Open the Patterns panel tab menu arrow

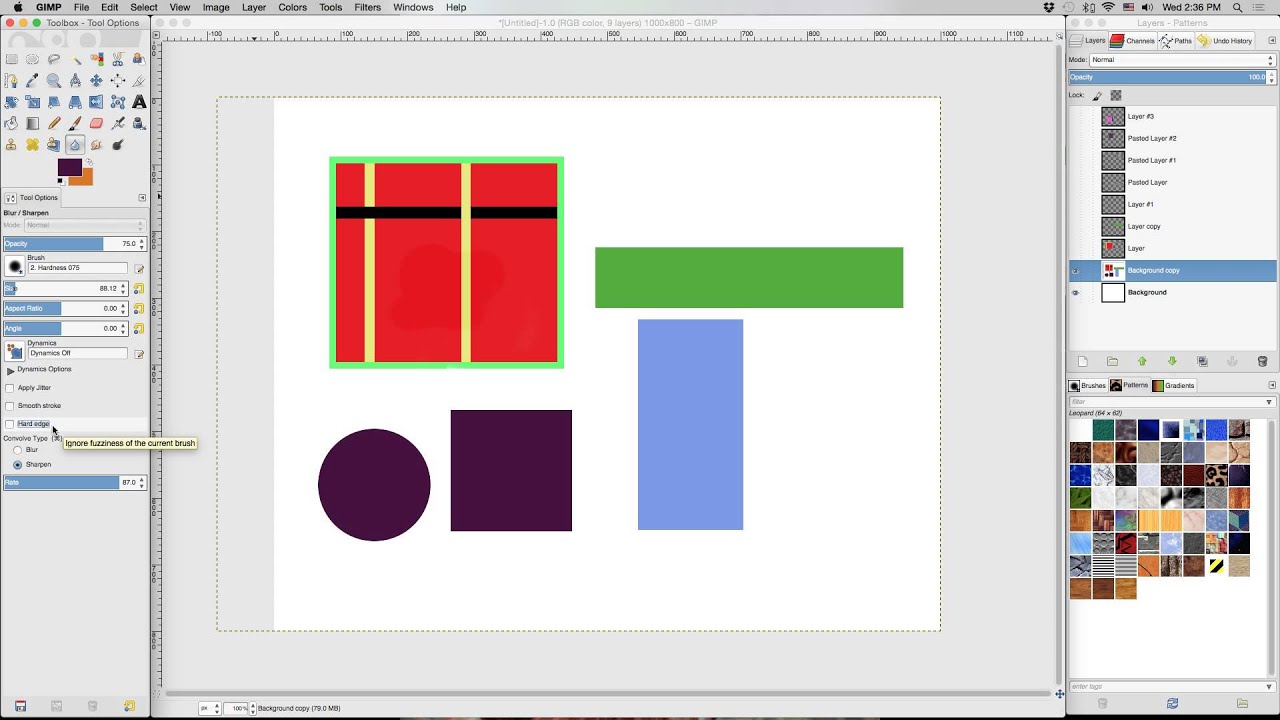coord(1272,385)
